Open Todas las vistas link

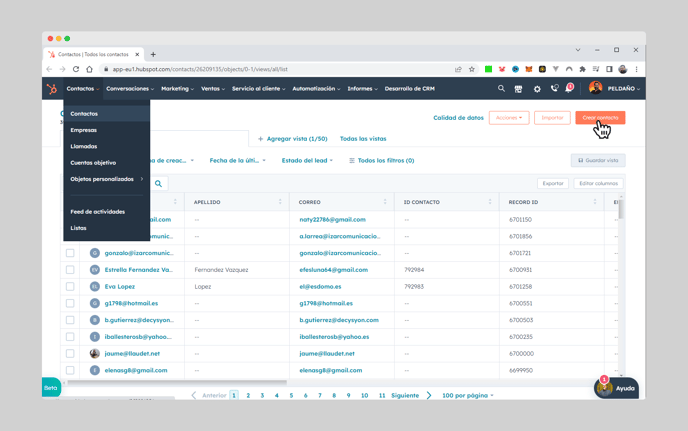click(x=363, y=139)
